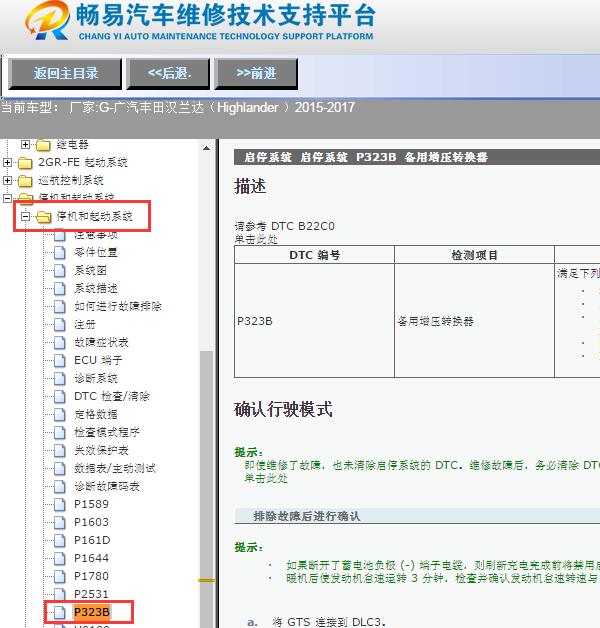Click the P1589 document icon

point(60,505)
